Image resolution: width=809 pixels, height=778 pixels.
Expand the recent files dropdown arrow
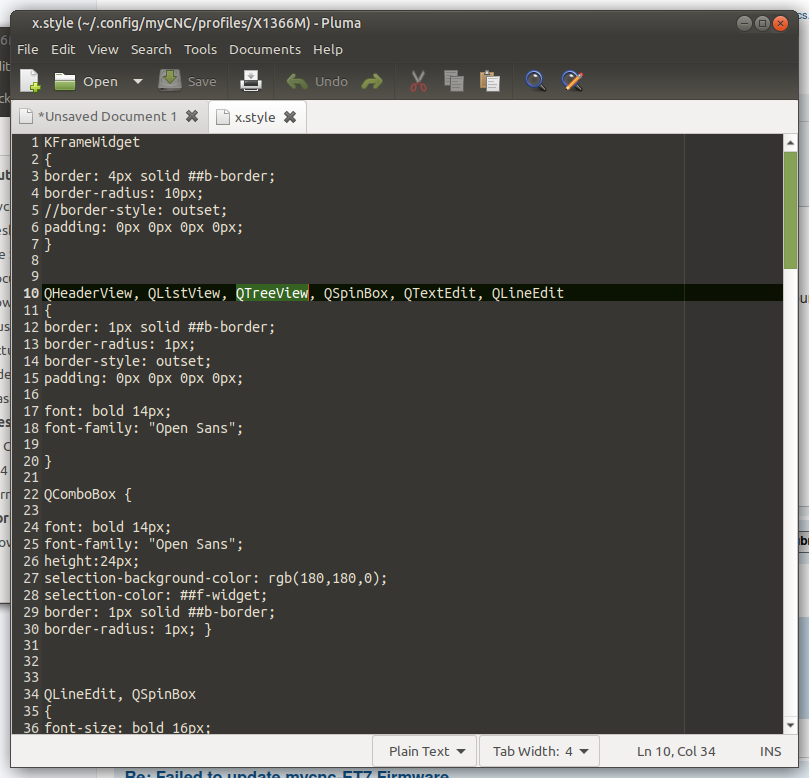tap(138, 81)
